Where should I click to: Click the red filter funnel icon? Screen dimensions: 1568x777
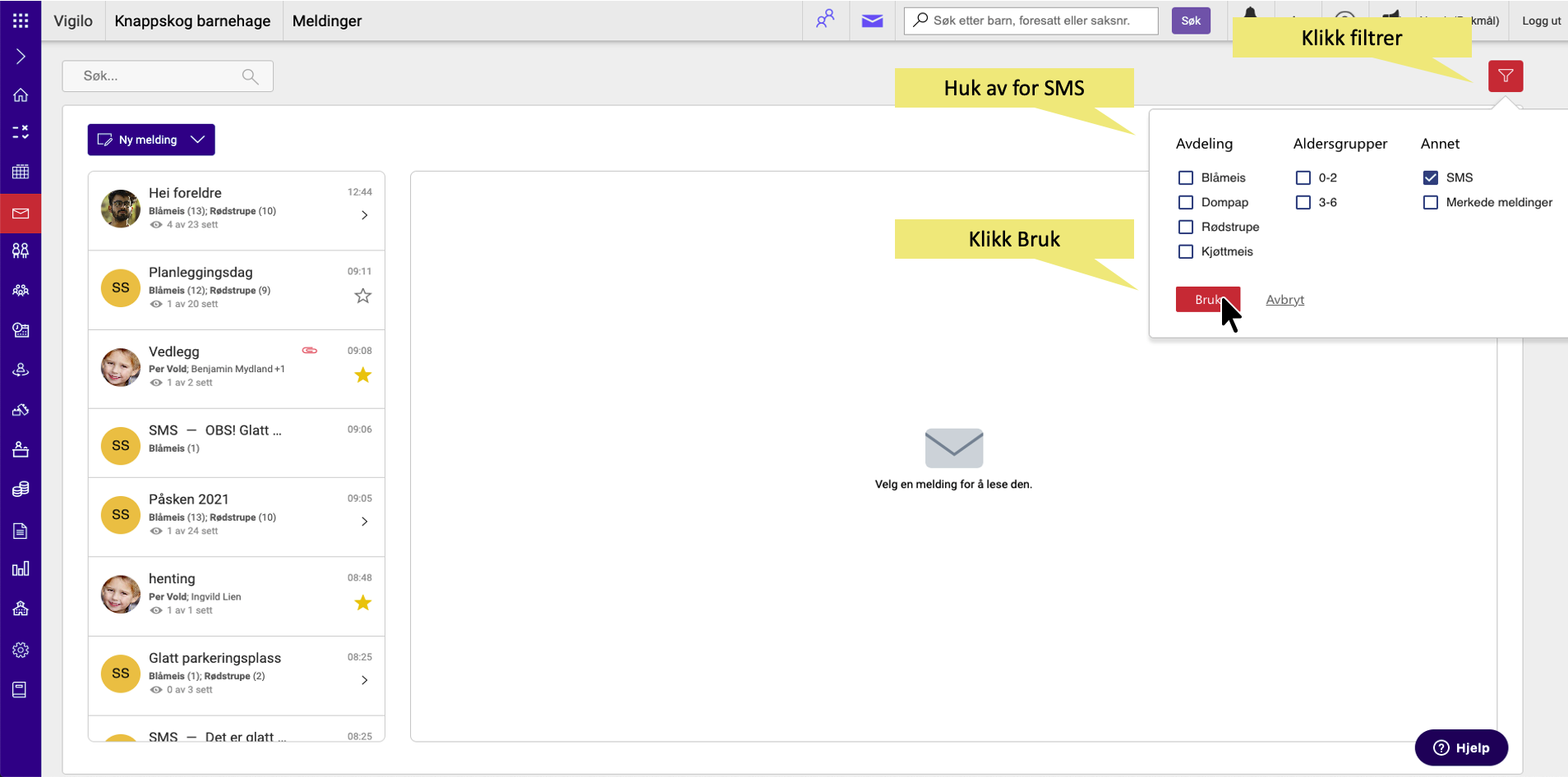pyautogui.click(x=1505, y=76)
